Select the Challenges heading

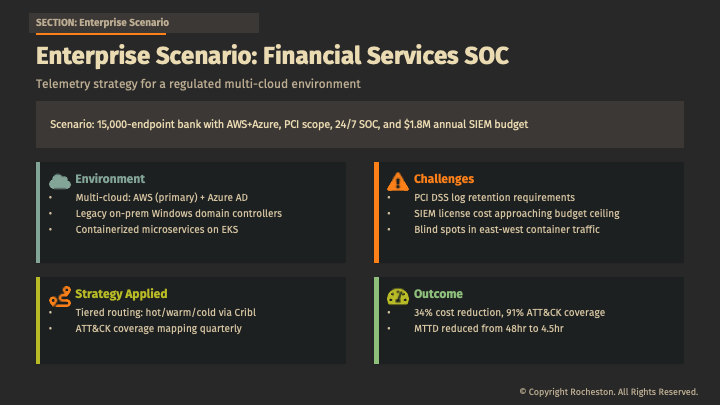click(443, 179)
